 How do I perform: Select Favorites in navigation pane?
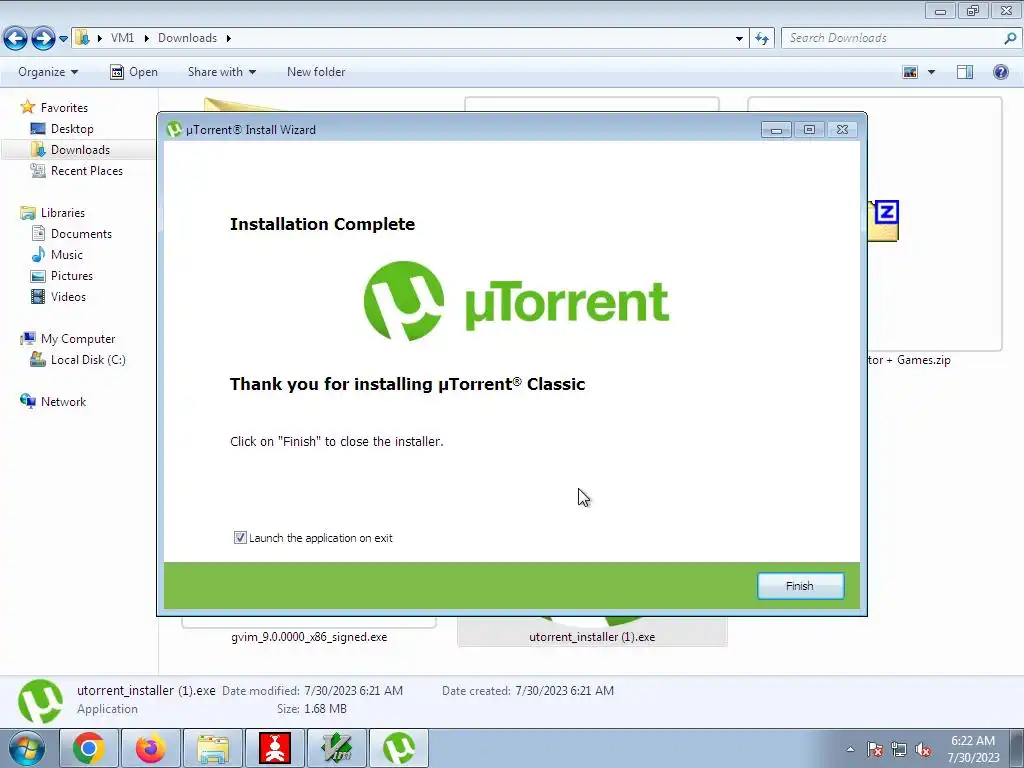tap(64, 108)
